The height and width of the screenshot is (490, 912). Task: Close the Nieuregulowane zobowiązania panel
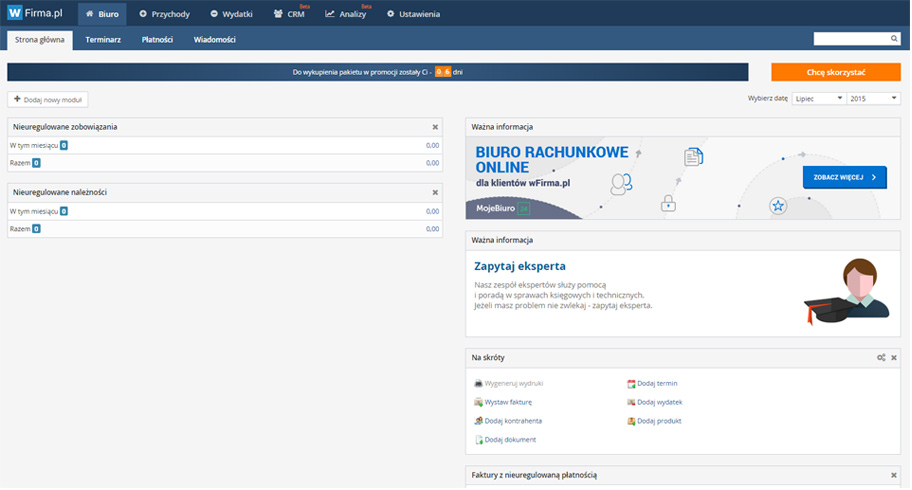pyautogui.click(x=435, y=127)
